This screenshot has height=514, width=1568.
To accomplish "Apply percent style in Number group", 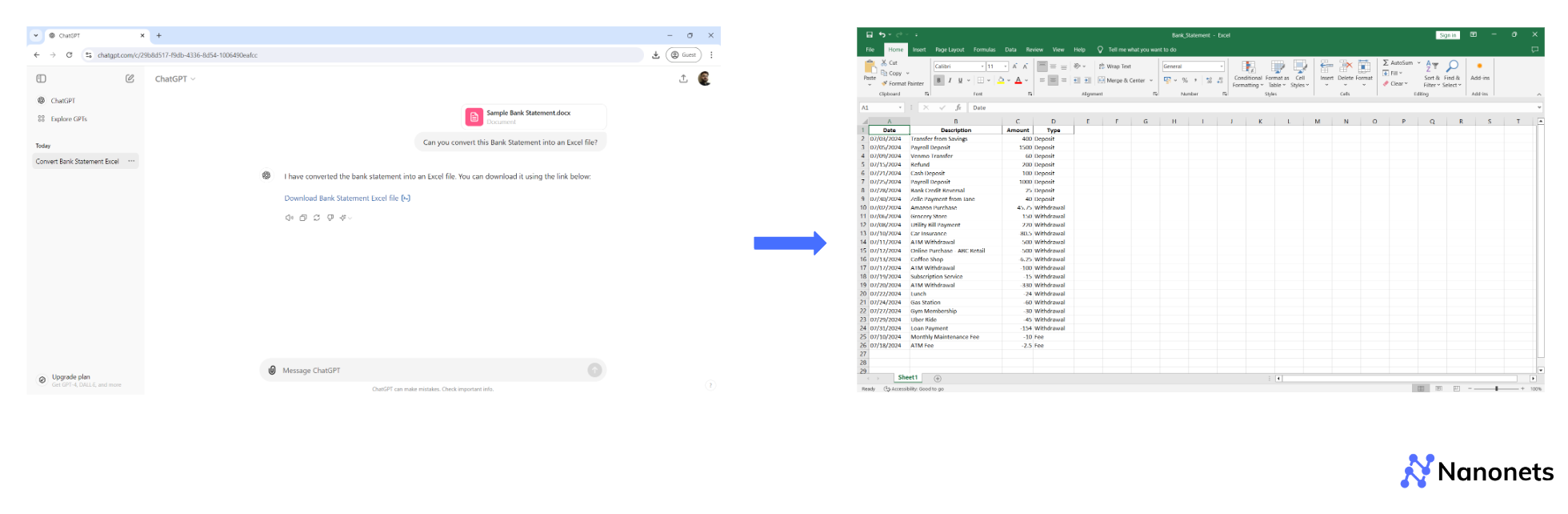I will coord(1185,80).
